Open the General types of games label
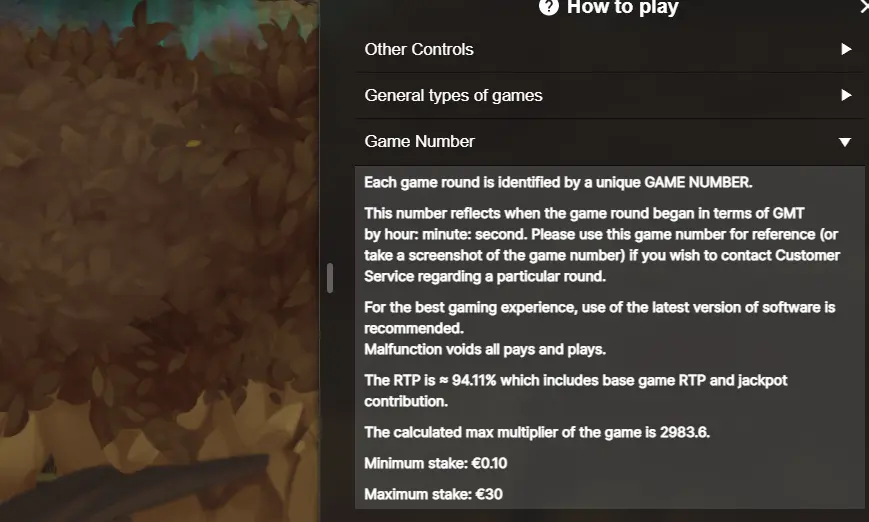This screenshot has width=869, height=522. [x=453, y=95]
